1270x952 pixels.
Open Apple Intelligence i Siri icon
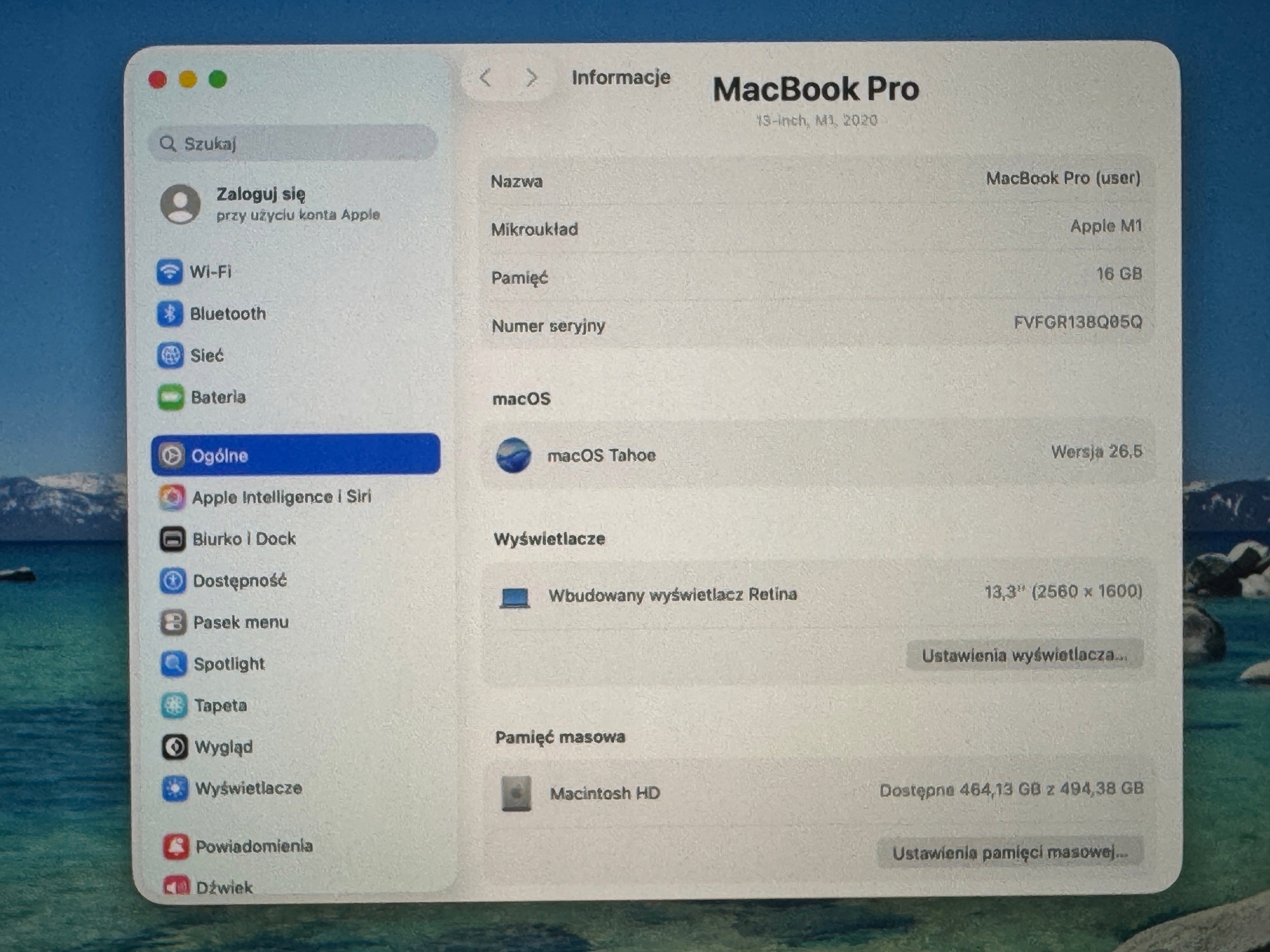click(172, 497)
